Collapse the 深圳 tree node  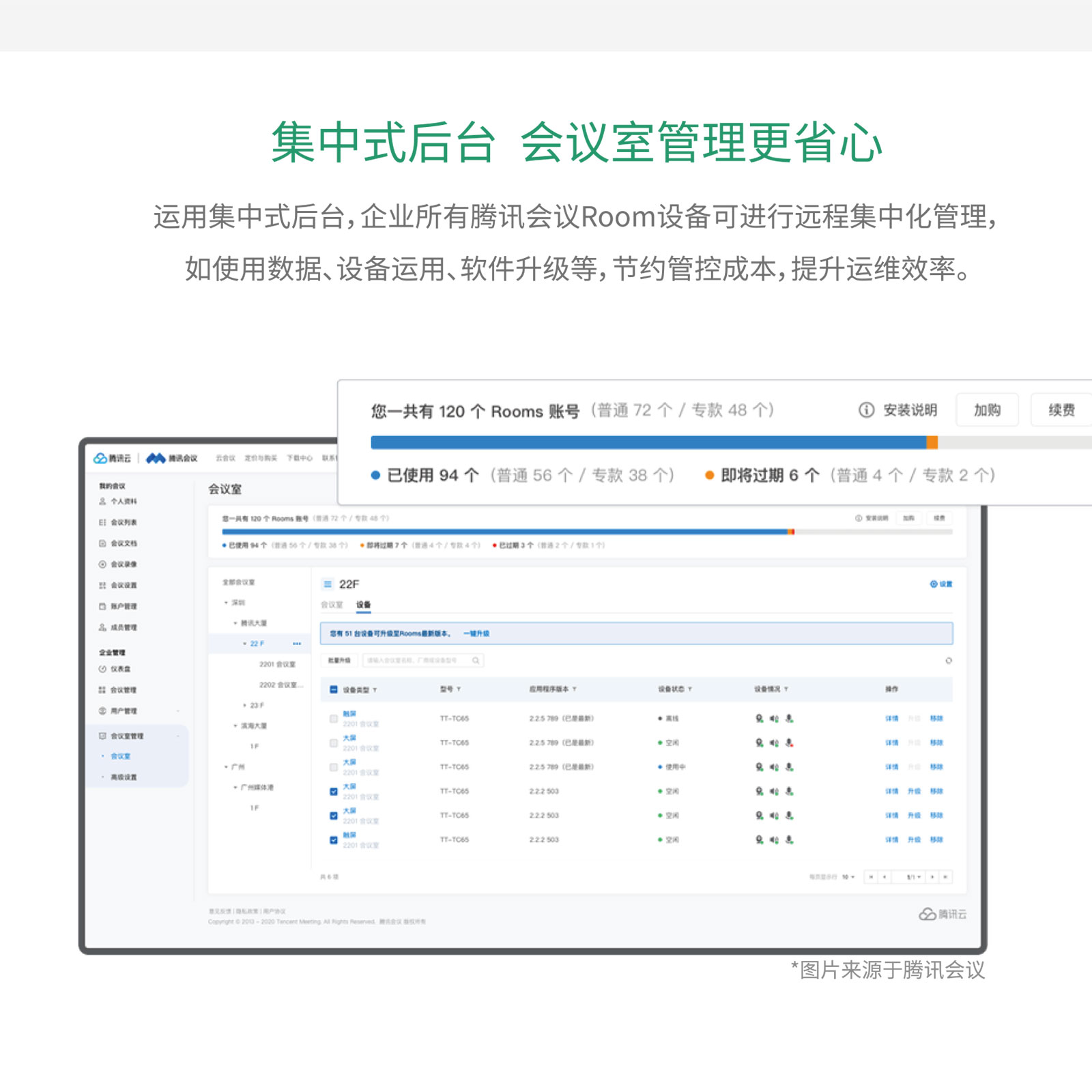226,603
